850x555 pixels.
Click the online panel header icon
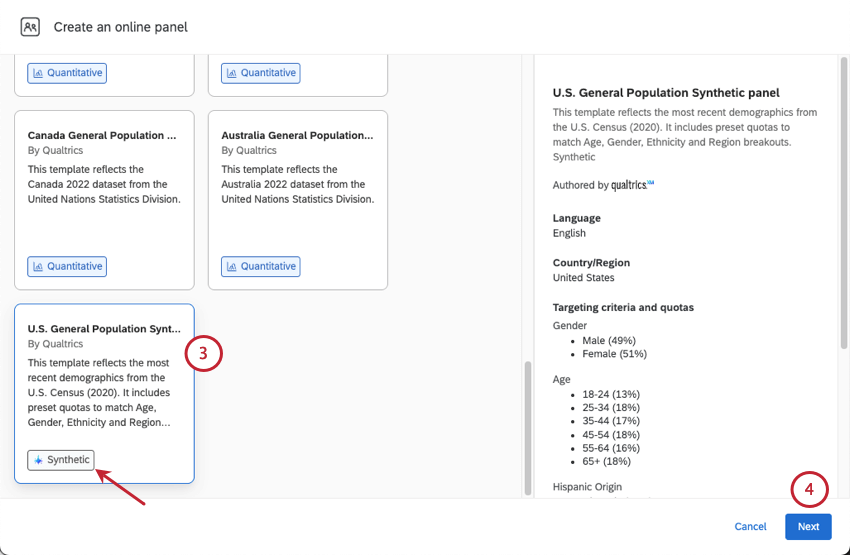(x=30, y=27)
